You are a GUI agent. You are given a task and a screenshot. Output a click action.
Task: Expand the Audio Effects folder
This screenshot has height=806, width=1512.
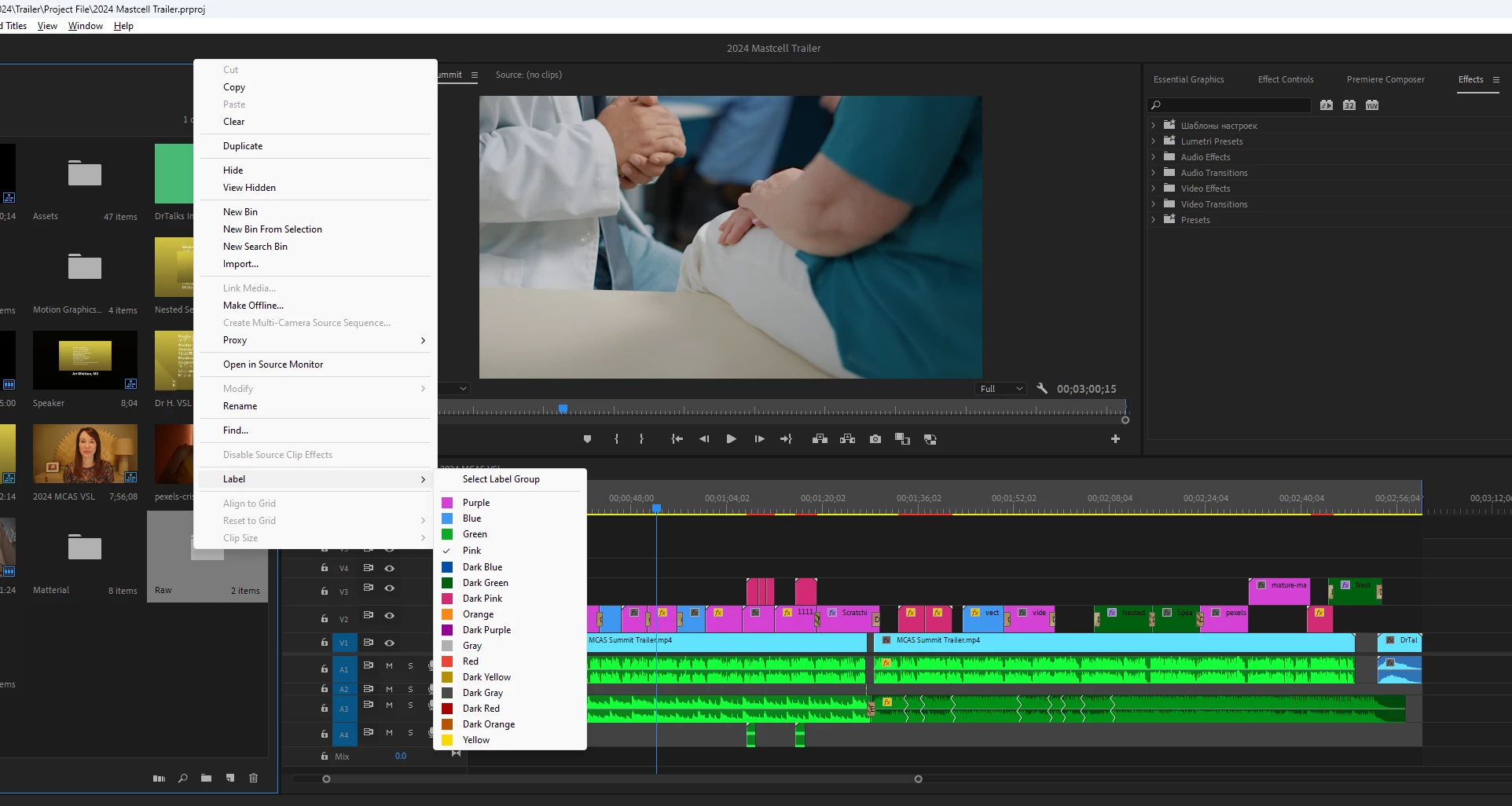click(x=1154, y=157)
